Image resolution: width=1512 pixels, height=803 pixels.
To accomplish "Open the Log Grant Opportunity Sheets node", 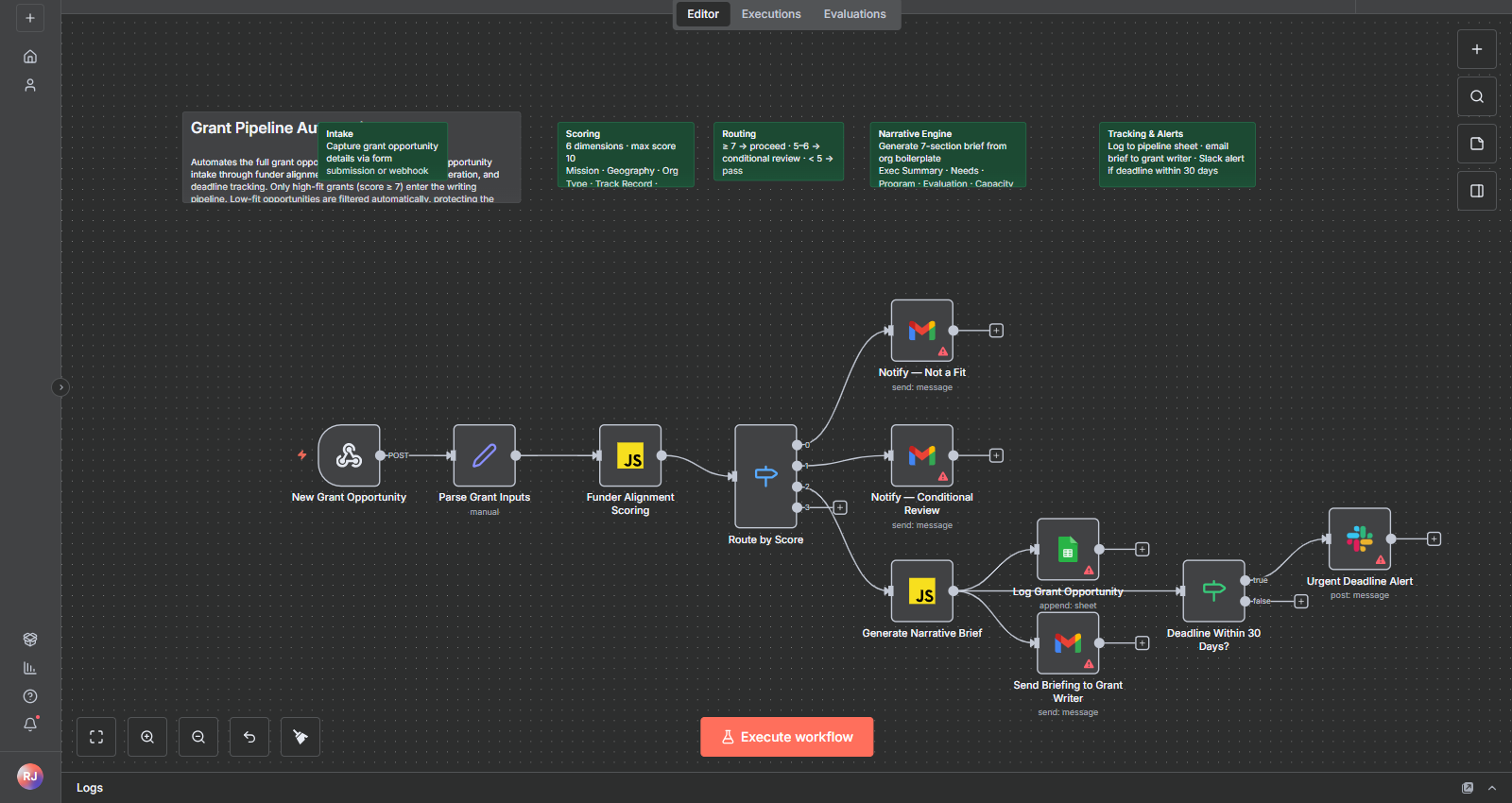I will 1068,549.
